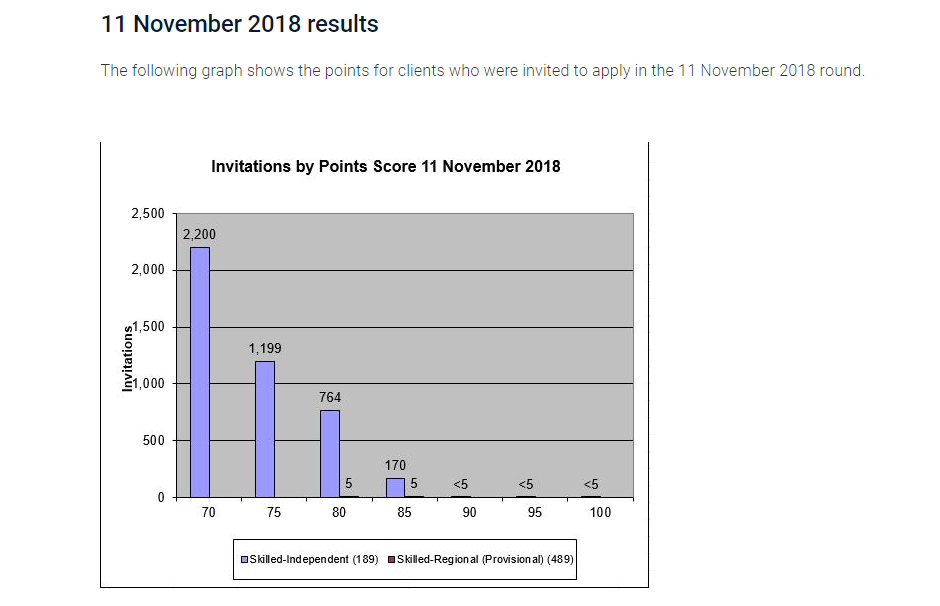Click the vertical 'Invitations' axis title

(127, 358)
